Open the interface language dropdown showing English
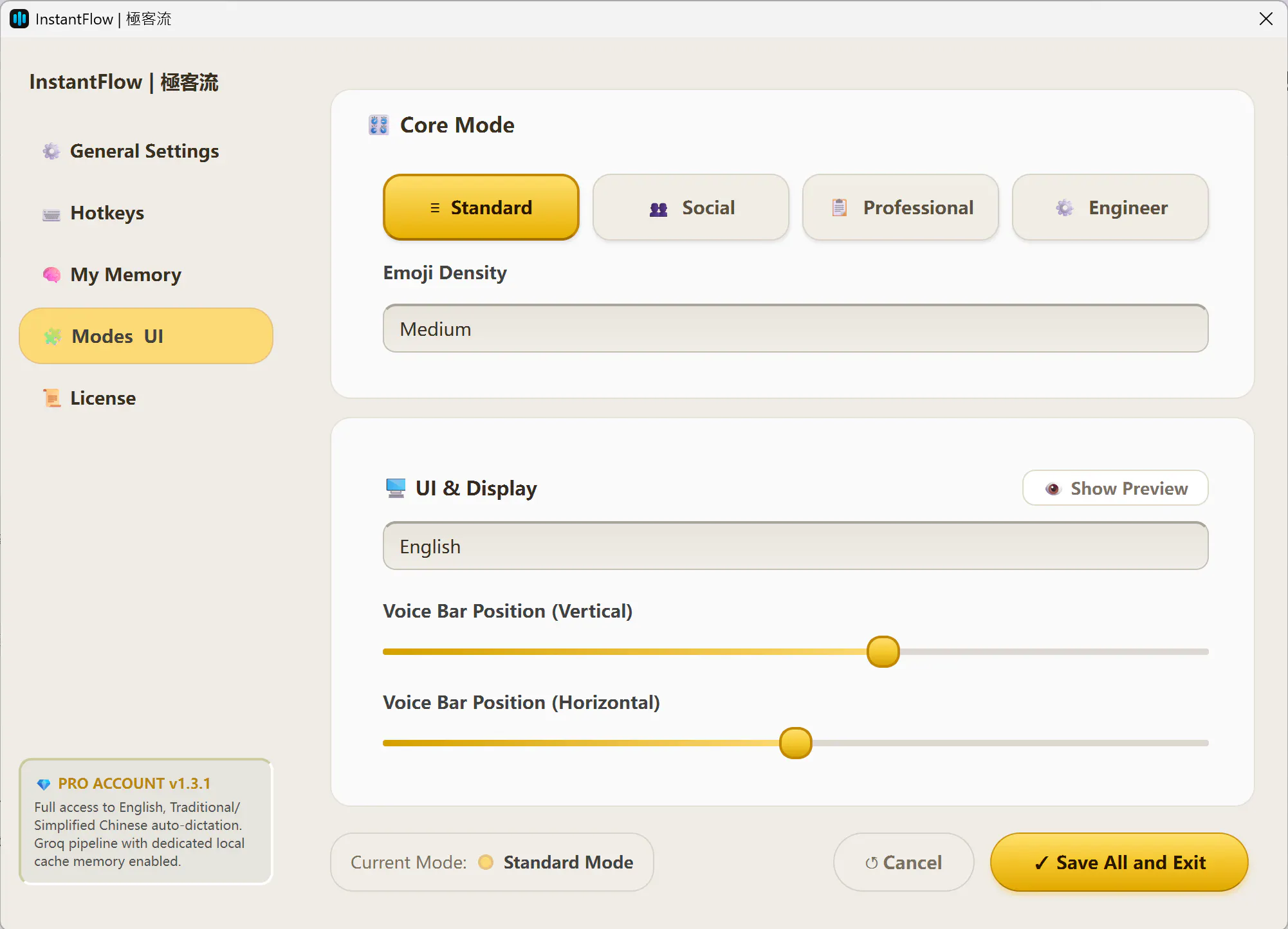This screenshot has height=929, width=1288. pyautogui.click(x=796, y=546)
